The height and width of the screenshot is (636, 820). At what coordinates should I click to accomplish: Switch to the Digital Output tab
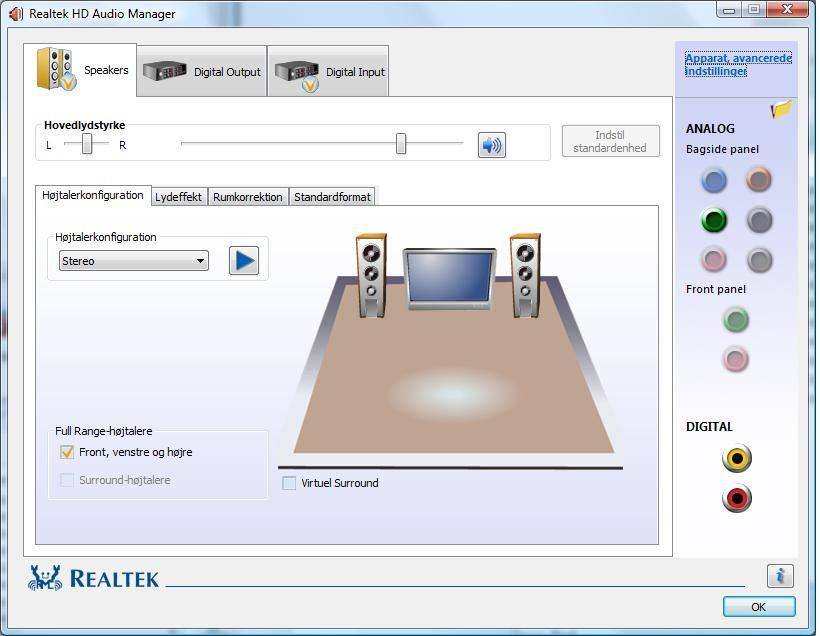(202, 72)
